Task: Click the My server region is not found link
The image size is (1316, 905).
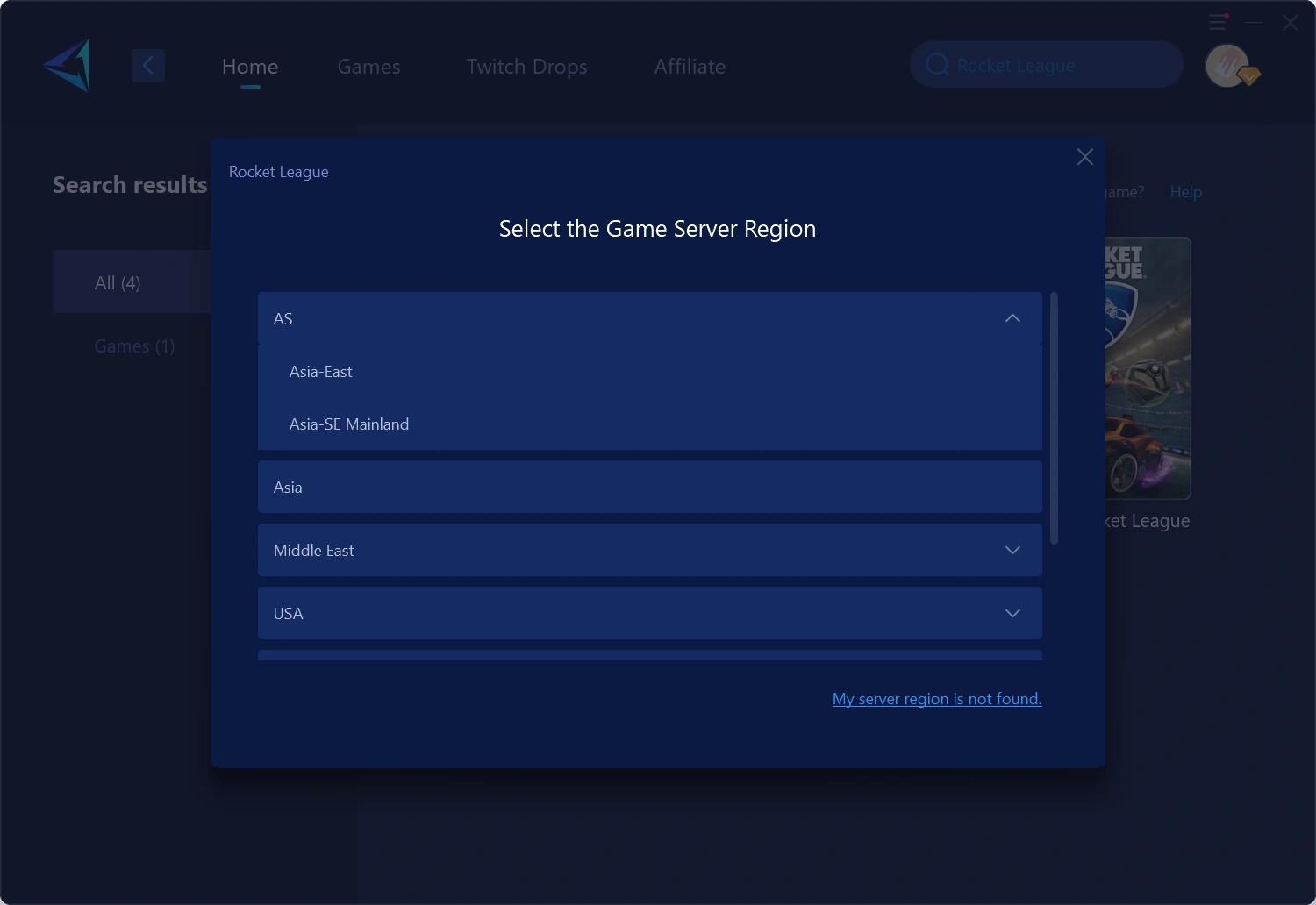Action: pyautogui.click(x=936, y=698)
